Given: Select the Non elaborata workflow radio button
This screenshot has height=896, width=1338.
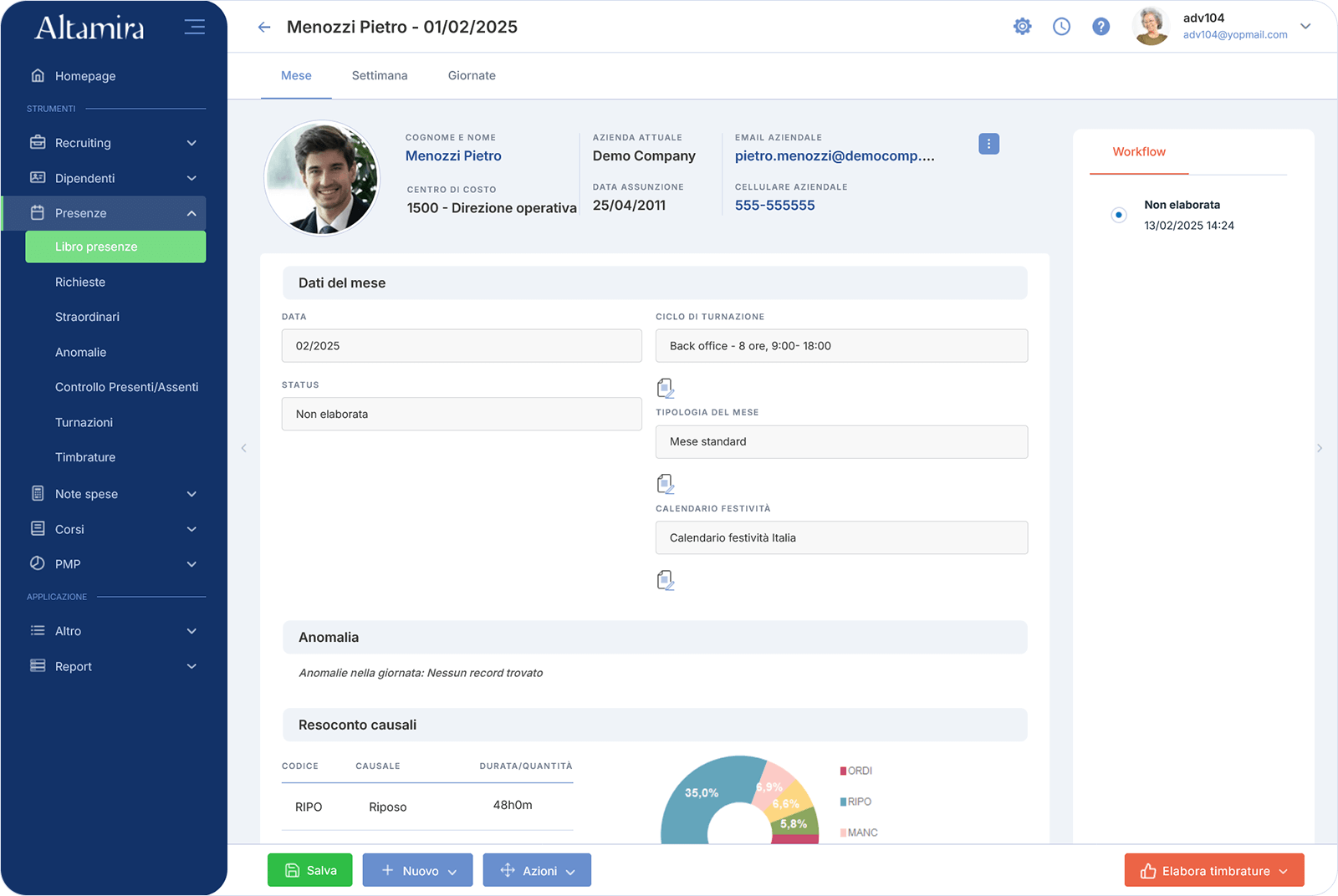Looking at the screenshot, I should (1119, 215).
